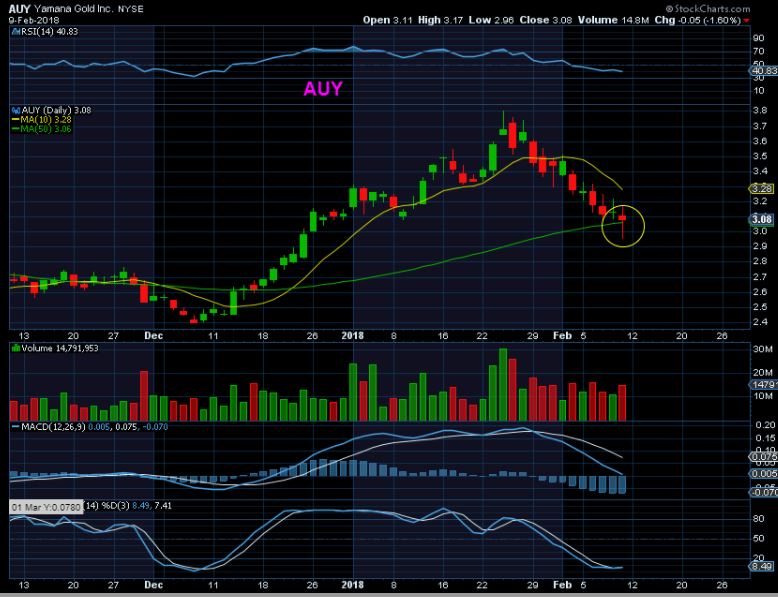Click the MACD(12,26,9) legend label
This screenshot has height=597, width=778.
pos(90,427)
